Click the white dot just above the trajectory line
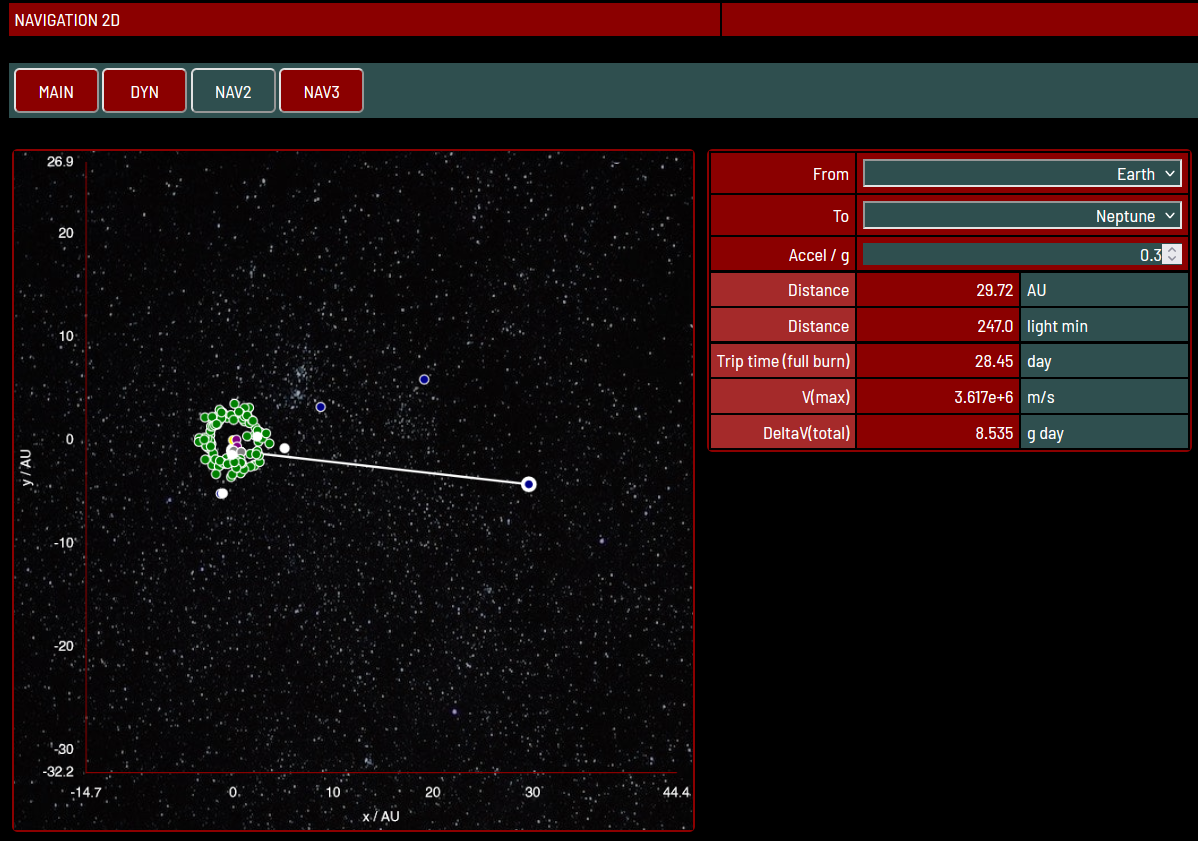 click(x=284, y=448)
